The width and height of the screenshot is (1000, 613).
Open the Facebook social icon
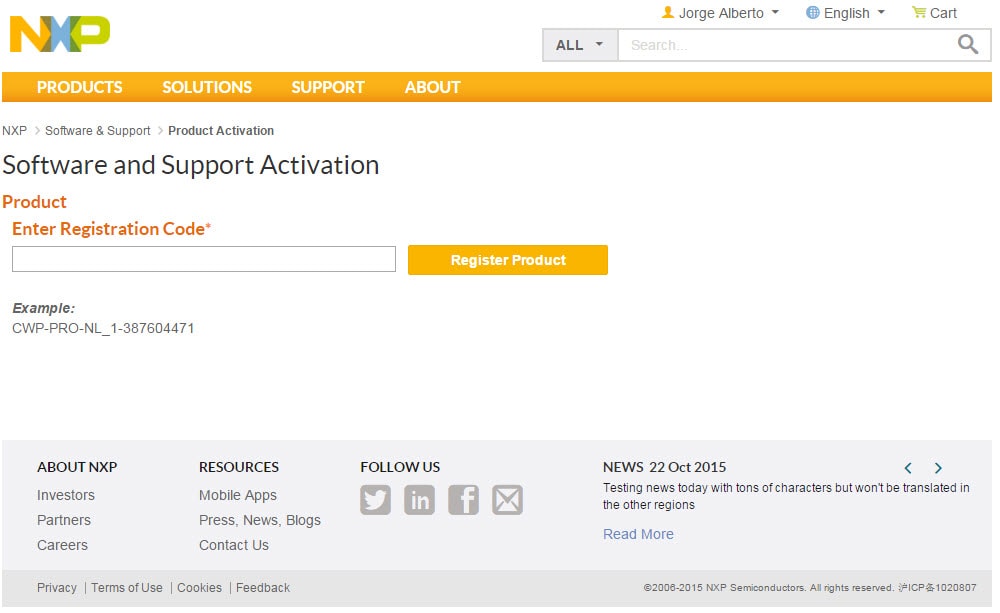463,499
